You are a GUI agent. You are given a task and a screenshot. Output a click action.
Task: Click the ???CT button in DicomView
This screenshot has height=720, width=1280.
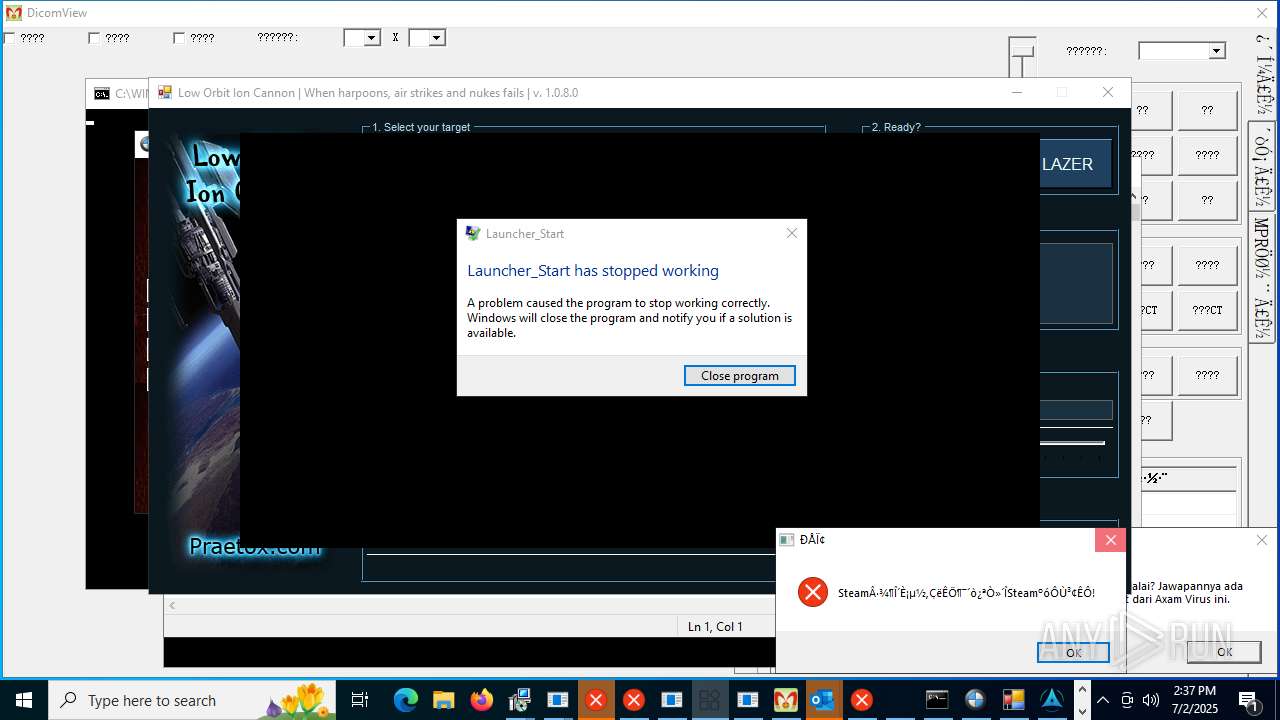coord(1207,310)
